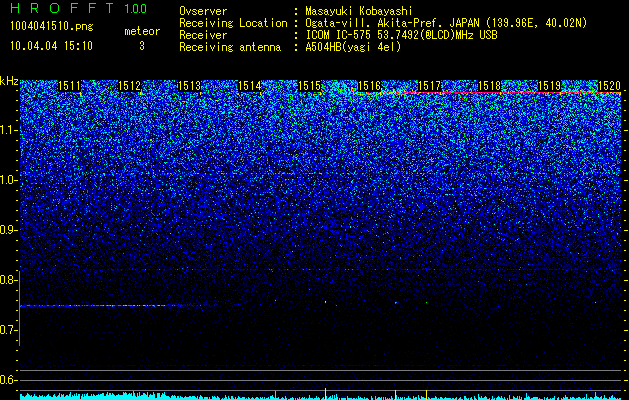629x400 pixels.
Task: Click the 1515 time marker
Action: click(x=310, y=86)
